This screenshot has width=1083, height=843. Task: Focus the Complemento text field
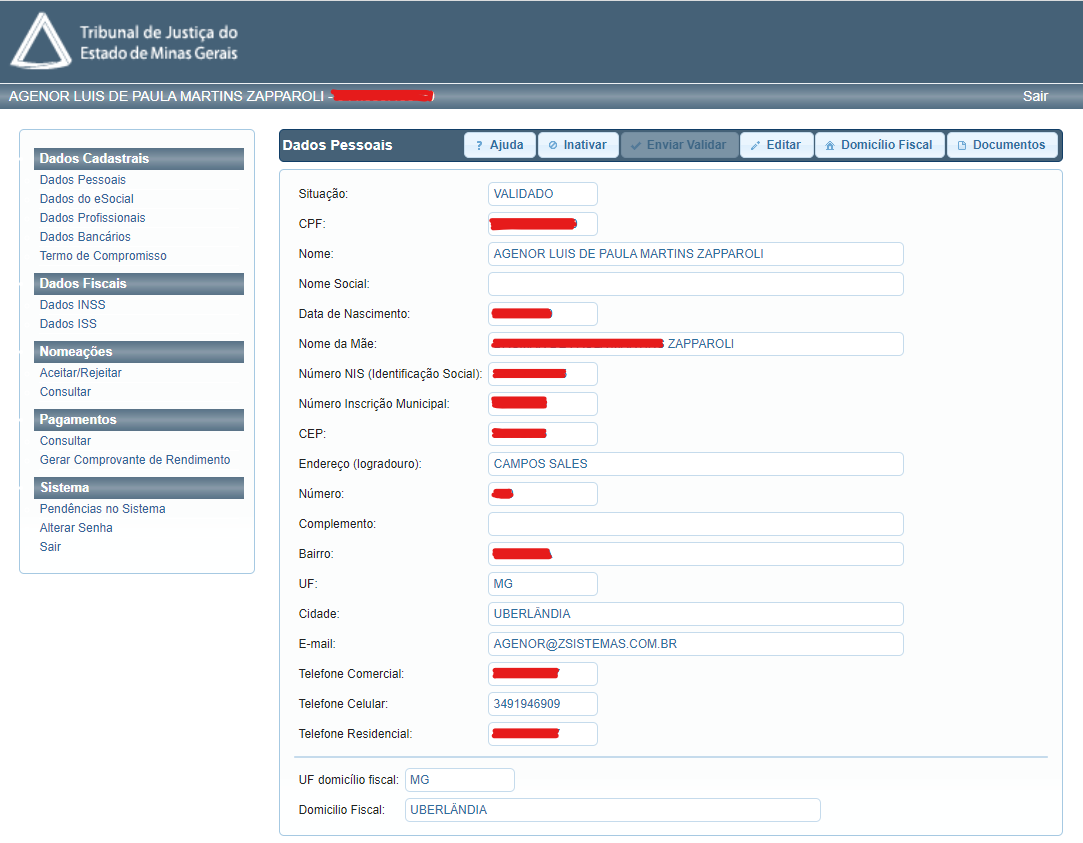695,524
